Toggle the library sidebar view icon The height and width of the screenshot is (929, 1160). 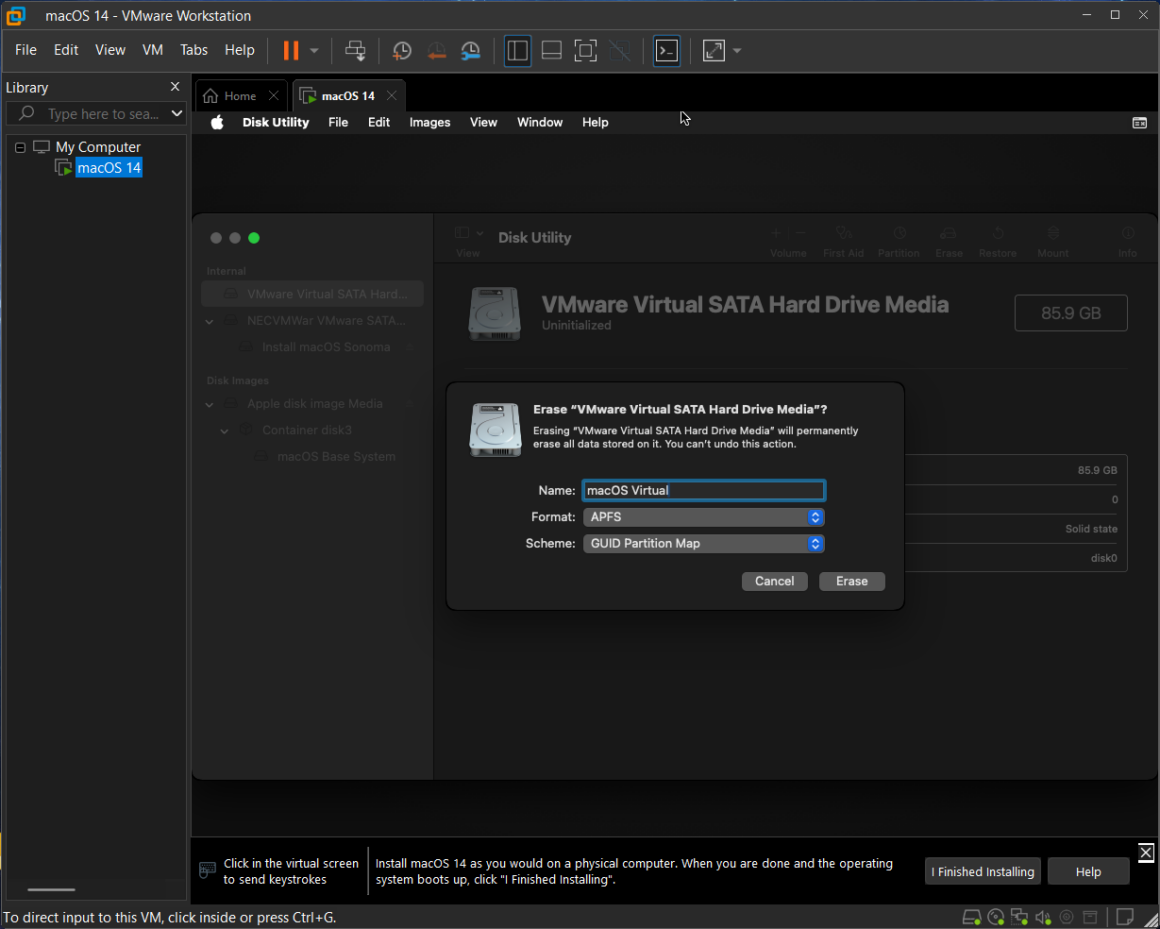(517, 50)
